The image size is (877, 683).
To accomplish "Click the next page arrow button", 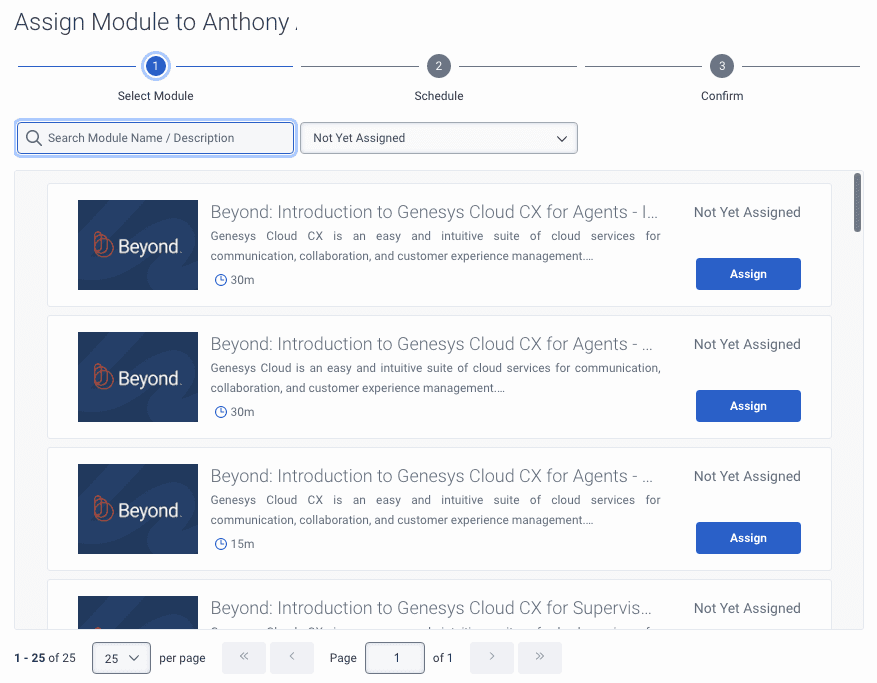I will (x=491, y=657).
